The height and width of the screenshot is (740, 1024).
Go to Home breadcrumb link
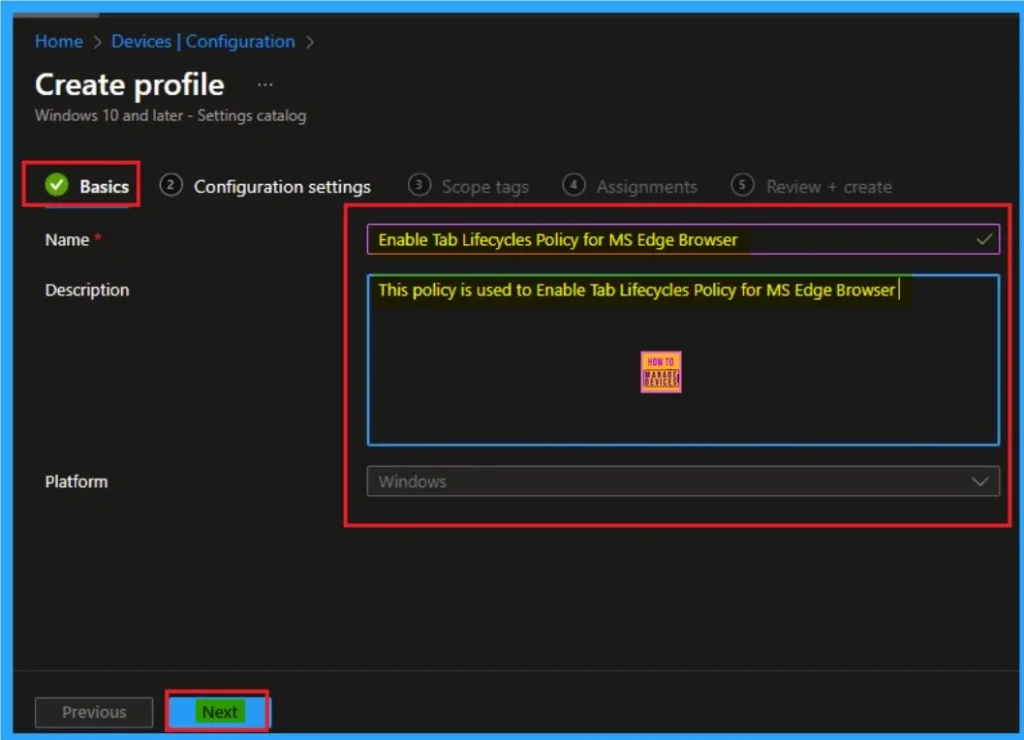(59, 41)
